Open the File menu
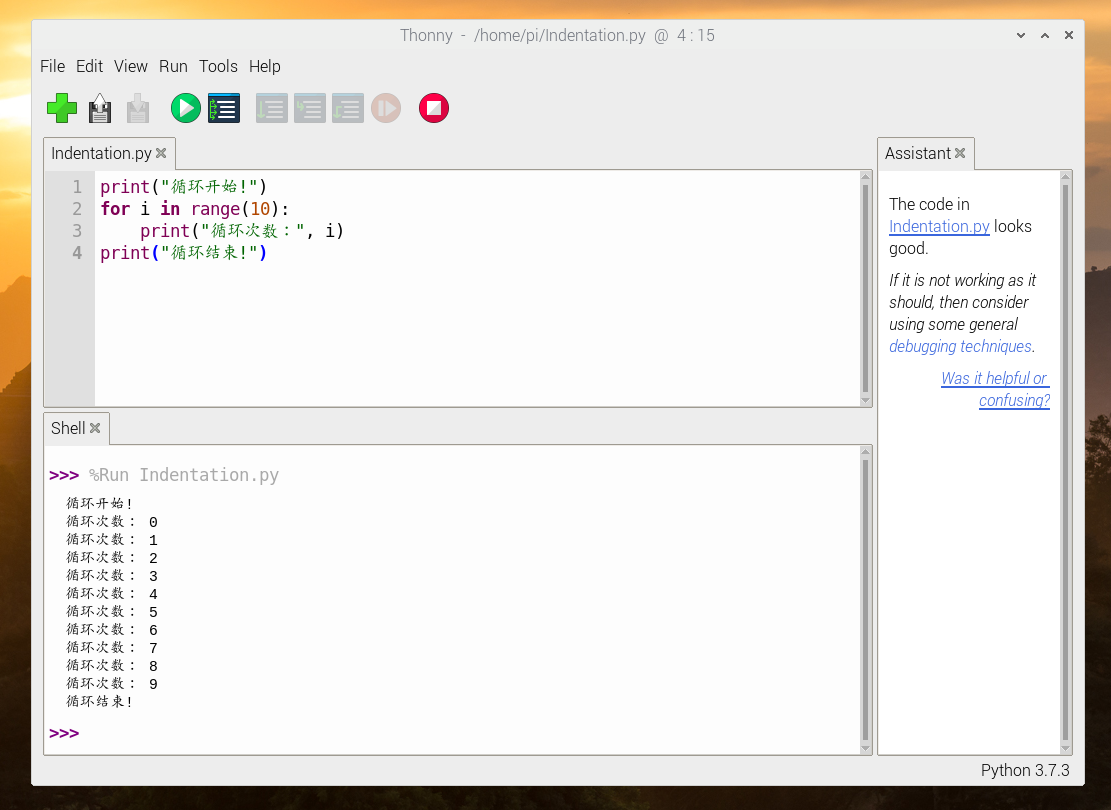This screenshot has height=810, width=1111. 52,66
